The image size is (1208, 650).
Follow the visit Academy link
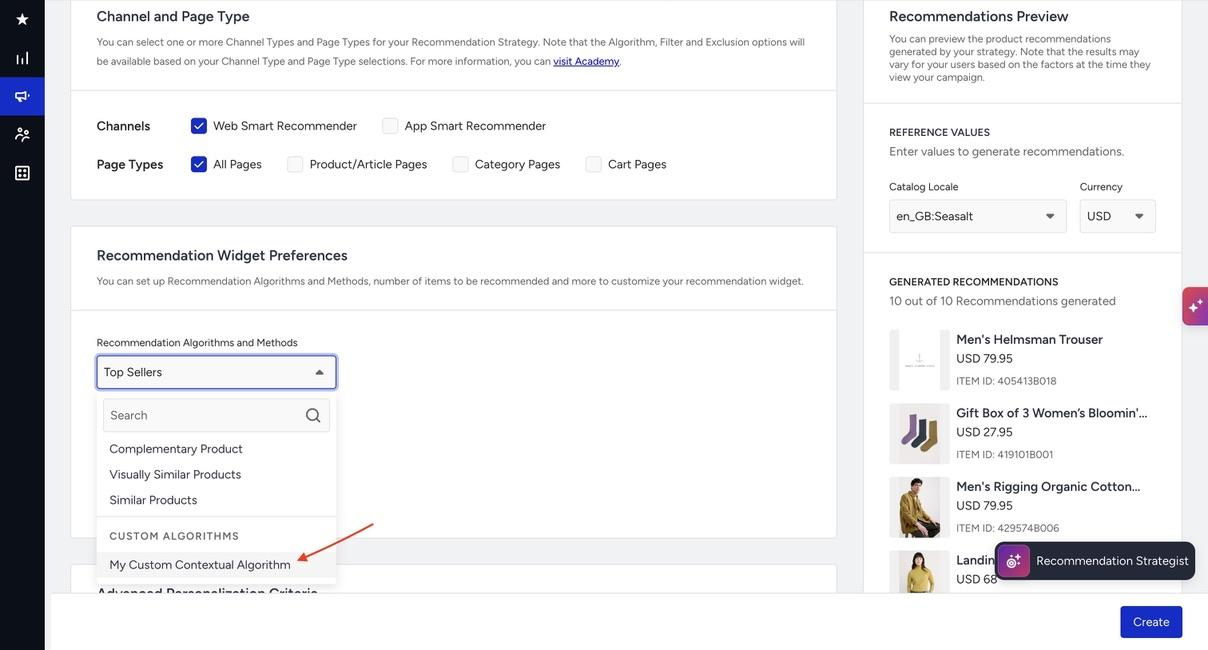[x=586, y=61]
